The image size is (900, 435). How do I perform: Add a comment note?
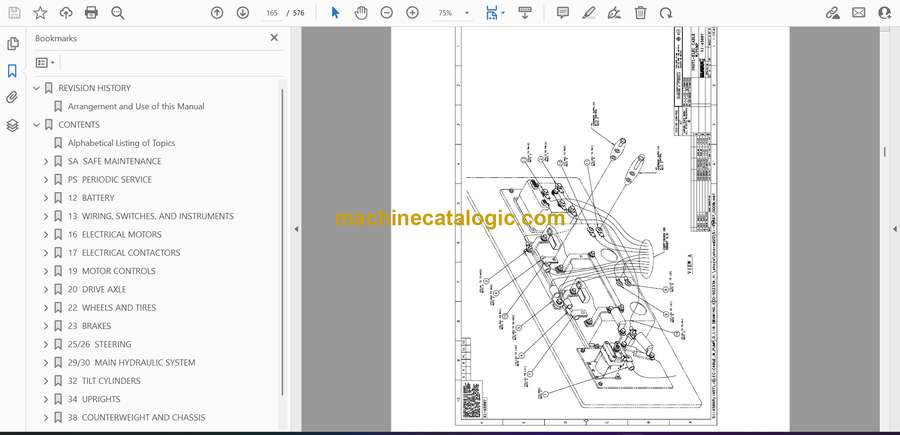(x=563, y=13)
